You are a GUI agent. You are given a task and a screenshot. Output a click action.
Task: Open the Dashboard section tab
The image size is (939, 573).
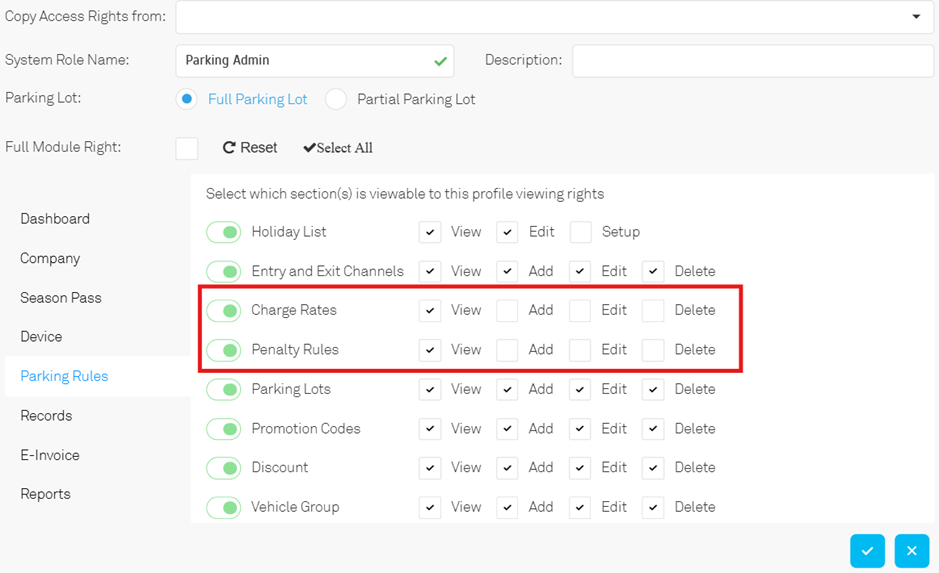click(x=55, y=219)
